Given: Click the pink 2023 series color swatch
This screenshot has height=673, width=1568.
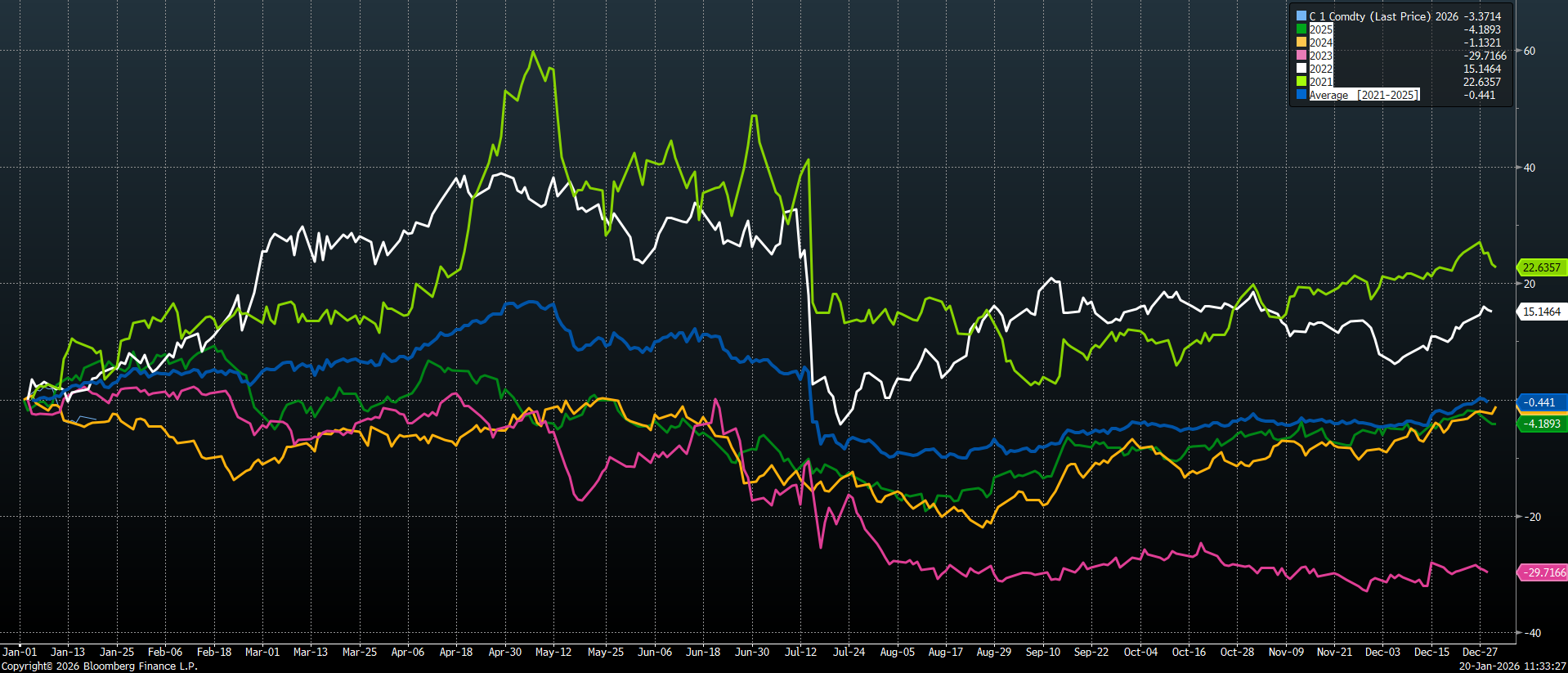Looking at the screenshot, I should click(1301, 56).
